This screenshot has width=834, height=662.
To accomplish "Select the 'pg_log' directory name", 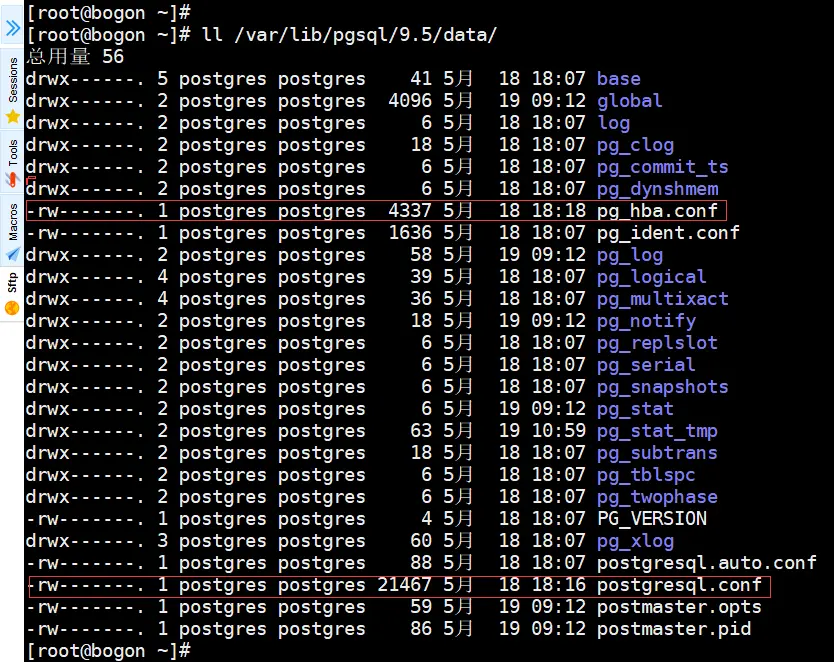I will tap(630, 255).
